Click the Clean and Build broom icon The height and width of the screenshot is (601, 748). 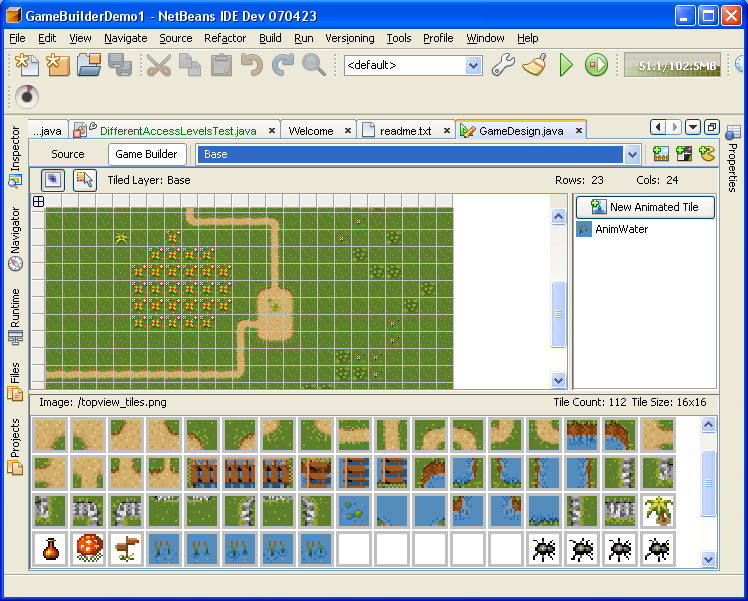click(x=534, y=65)
